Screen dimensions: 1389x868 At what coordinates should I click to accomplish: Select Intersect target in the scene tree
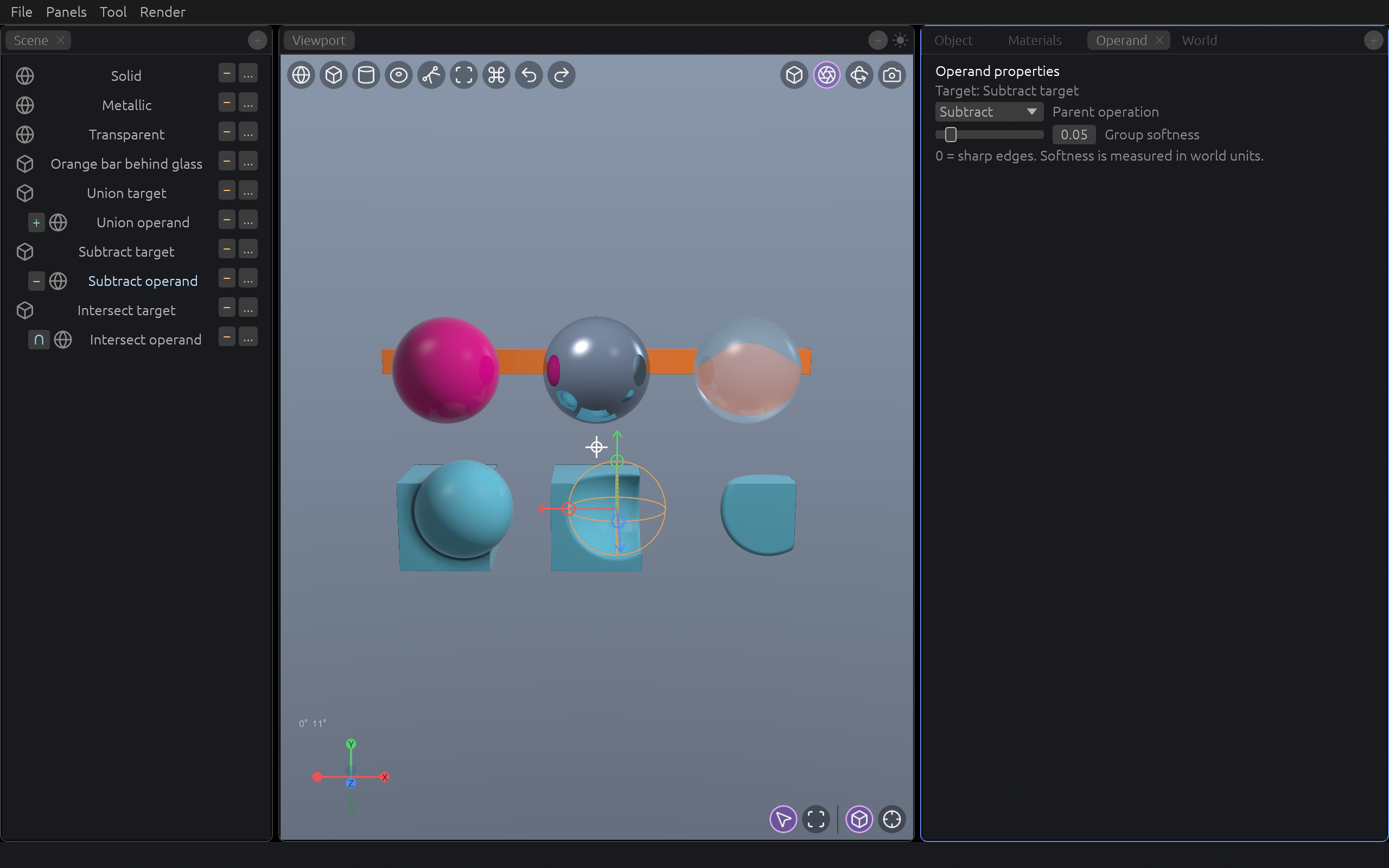(x=126, y=310)
